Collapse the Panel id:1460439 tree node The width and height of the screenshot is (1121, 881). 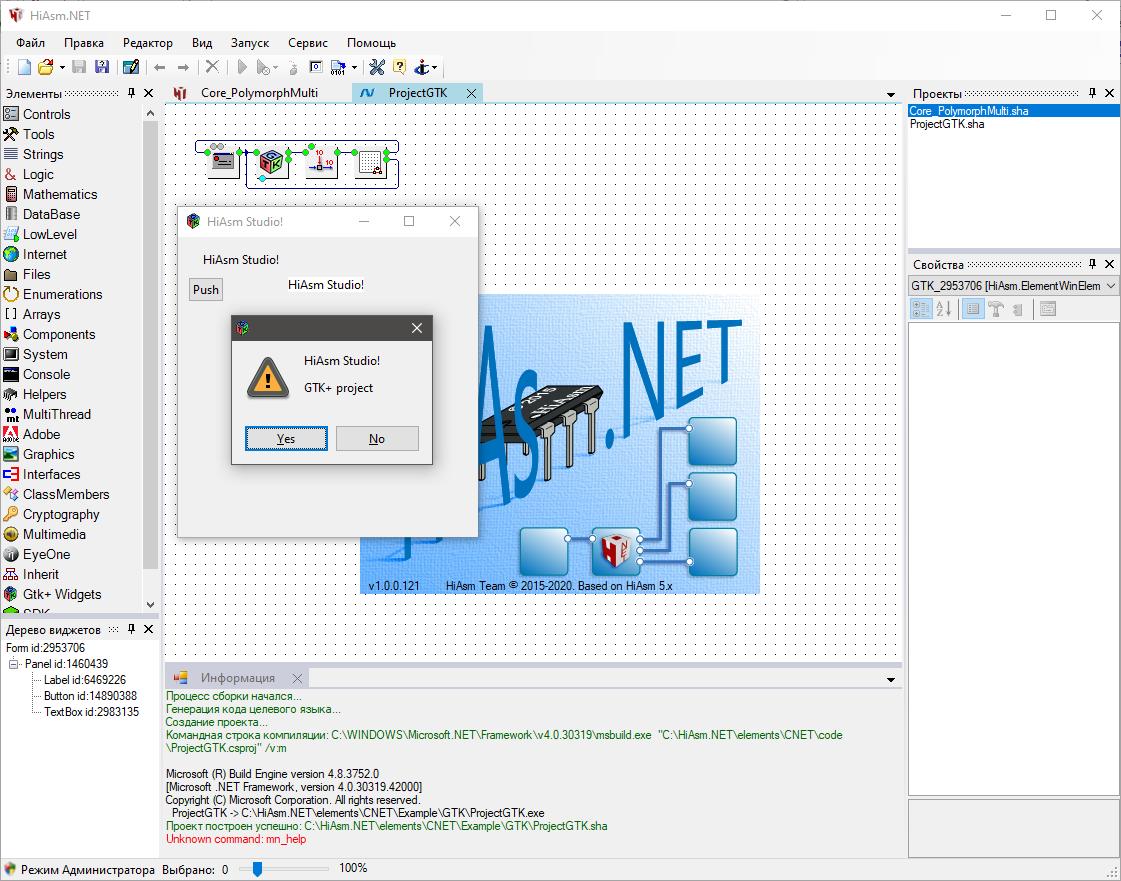click(14, 664)
